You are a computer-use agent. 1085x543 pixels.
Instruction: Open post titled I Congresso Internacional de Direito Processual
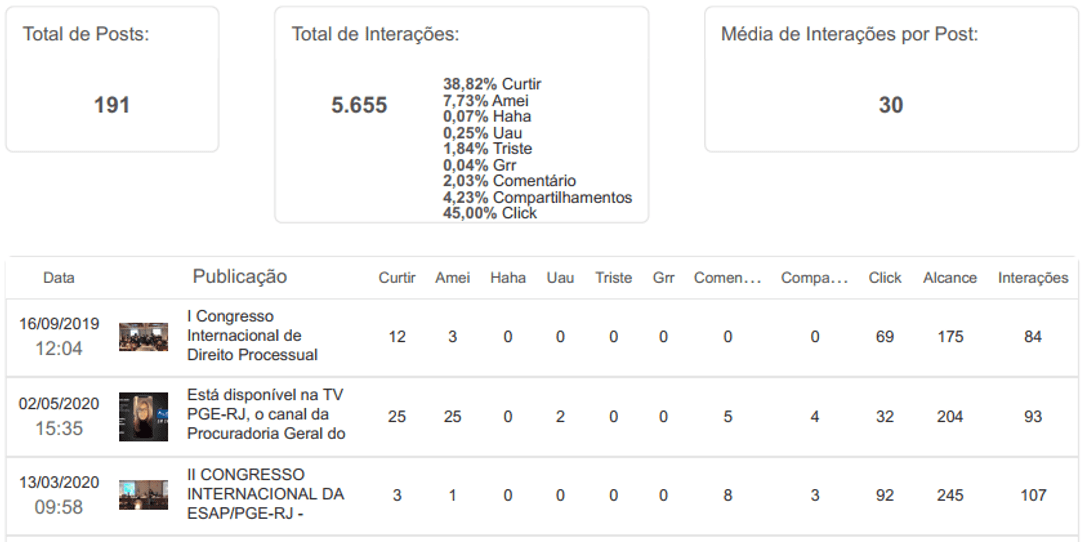[x=253, y=335]
